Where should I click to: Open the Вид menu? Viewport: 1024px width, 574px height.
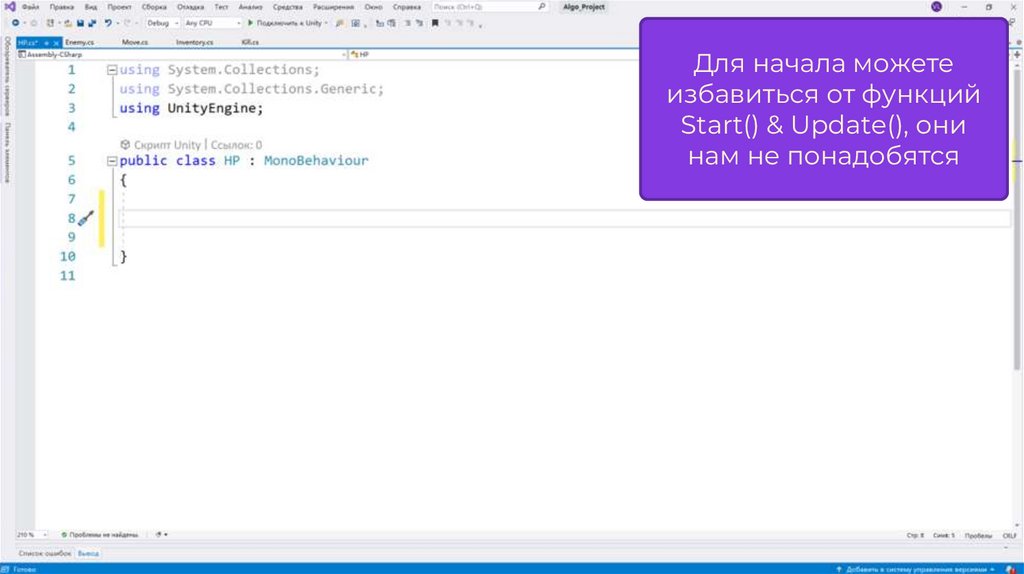click(91, 7)
